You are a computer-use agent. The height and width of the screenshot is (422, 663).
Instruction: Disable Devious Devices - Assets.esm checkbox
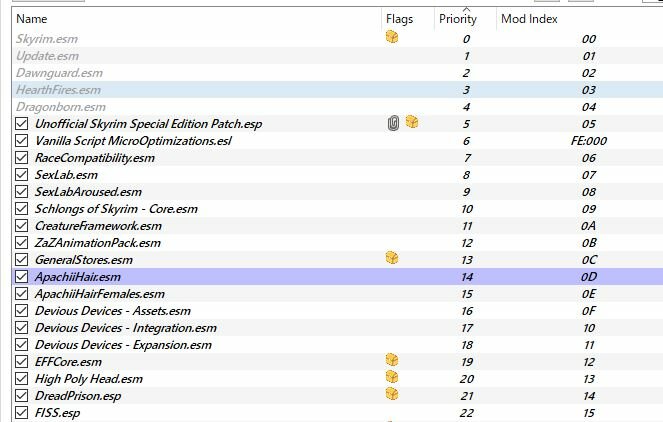(x=22, y=311)
